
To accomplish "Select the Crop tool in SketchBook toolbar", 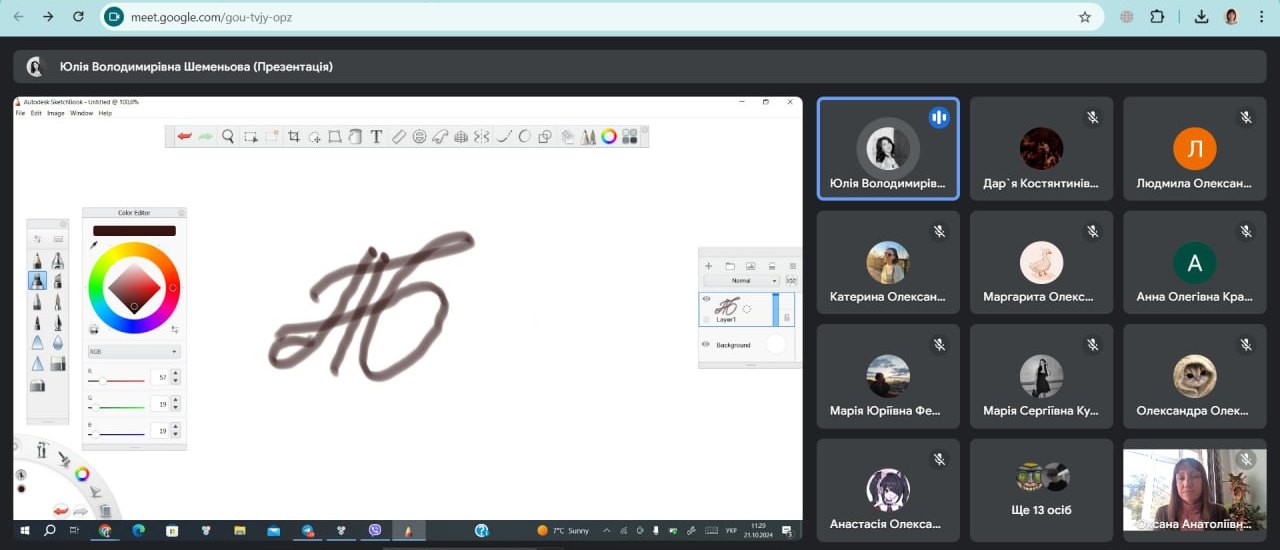I will (294, 137).
